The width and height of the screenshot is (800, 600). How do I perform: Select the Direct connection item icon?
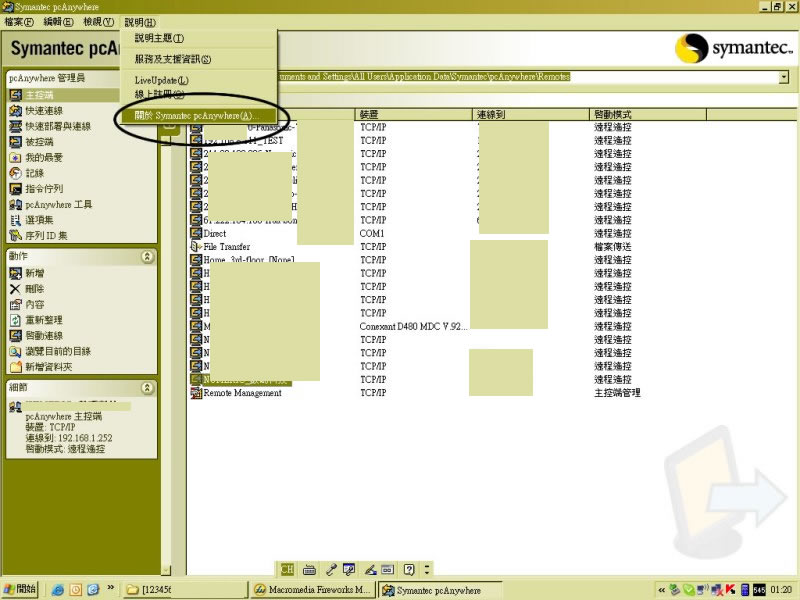point(196,233)
